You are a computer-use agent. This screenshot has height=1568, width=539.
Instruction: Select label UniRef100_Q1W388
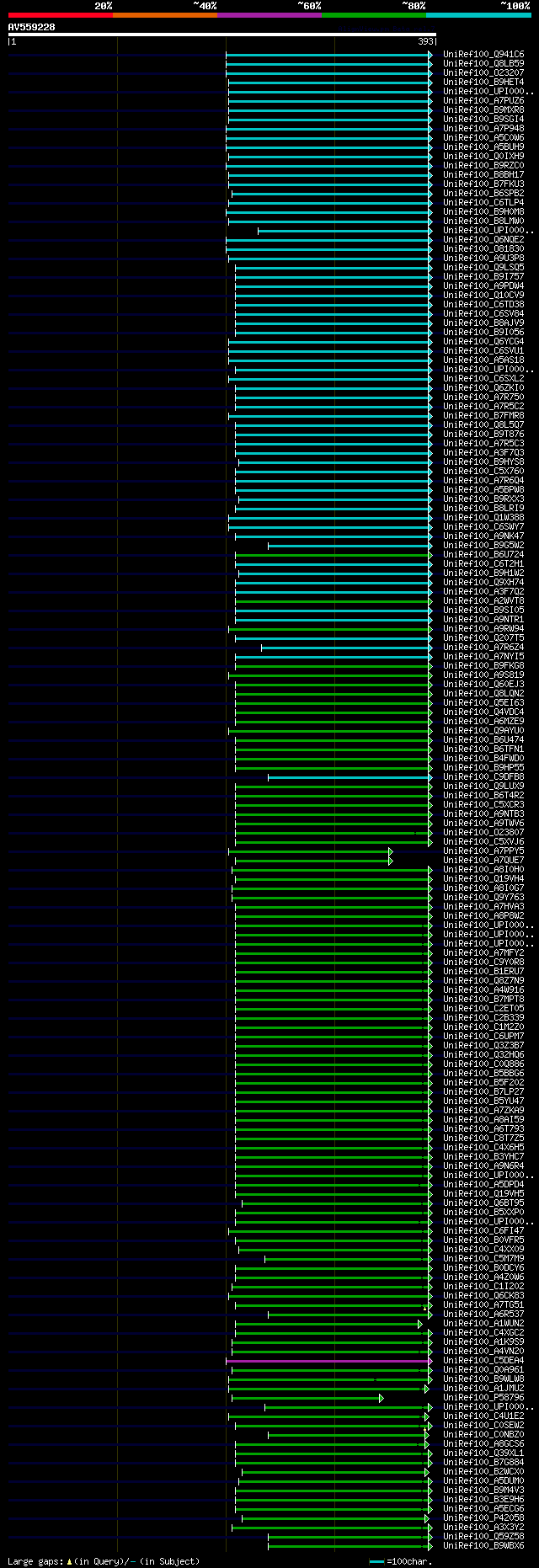point(483,518)
